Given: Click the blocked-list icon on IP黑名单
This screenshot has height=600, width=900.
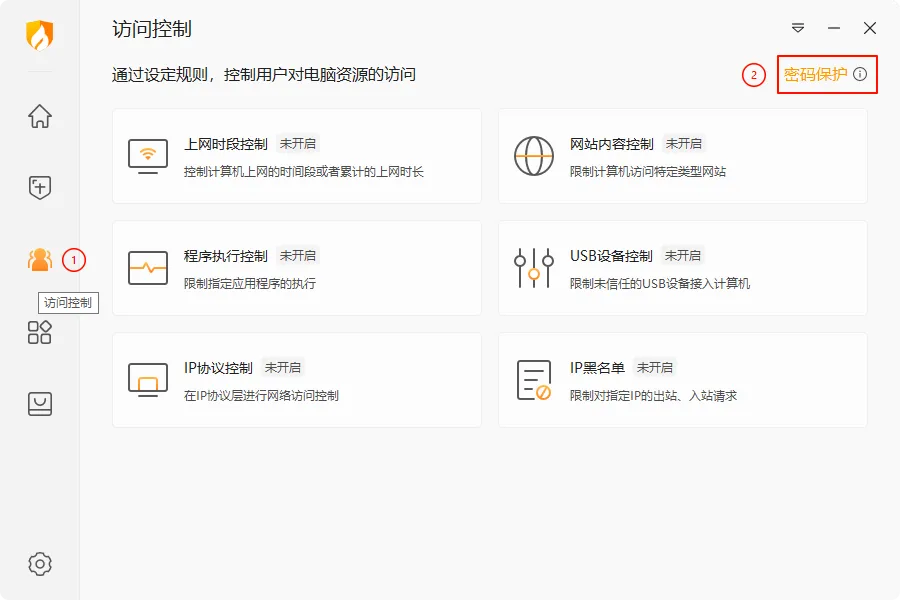Looking at the screenshot, I should (x=534, y=380).
